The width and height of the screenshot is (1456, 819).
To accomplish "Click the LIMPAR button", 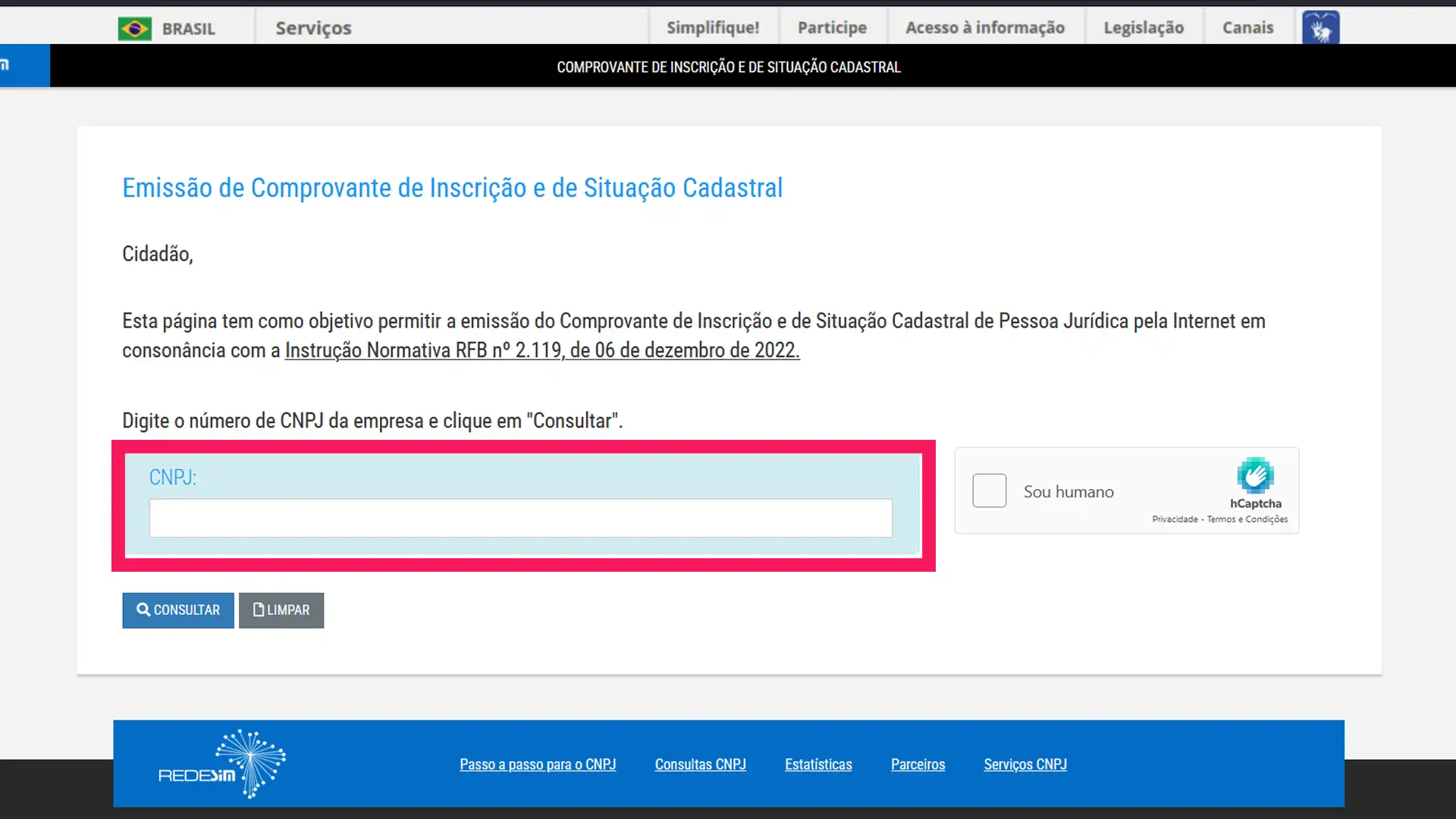I will click(x=281, y=610).
